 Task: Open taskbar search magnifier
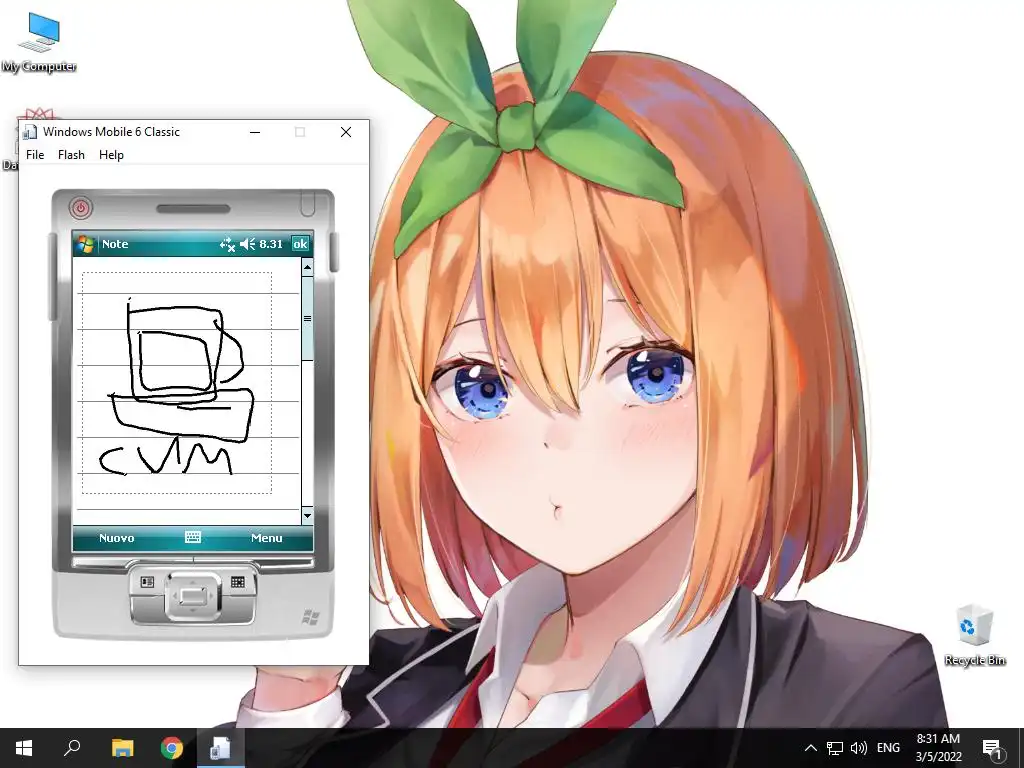[x=72, y=748]
